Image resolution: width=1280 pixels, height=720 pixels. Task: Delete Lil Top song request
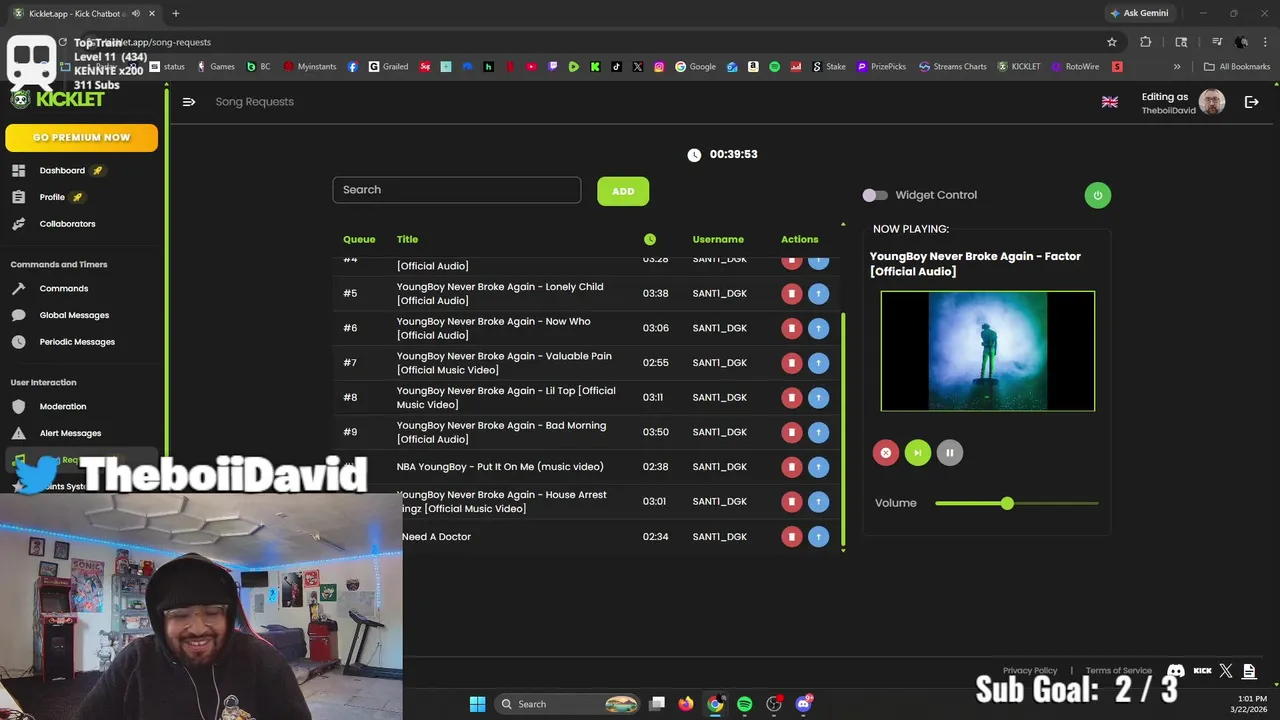click(x=791, y=398)
